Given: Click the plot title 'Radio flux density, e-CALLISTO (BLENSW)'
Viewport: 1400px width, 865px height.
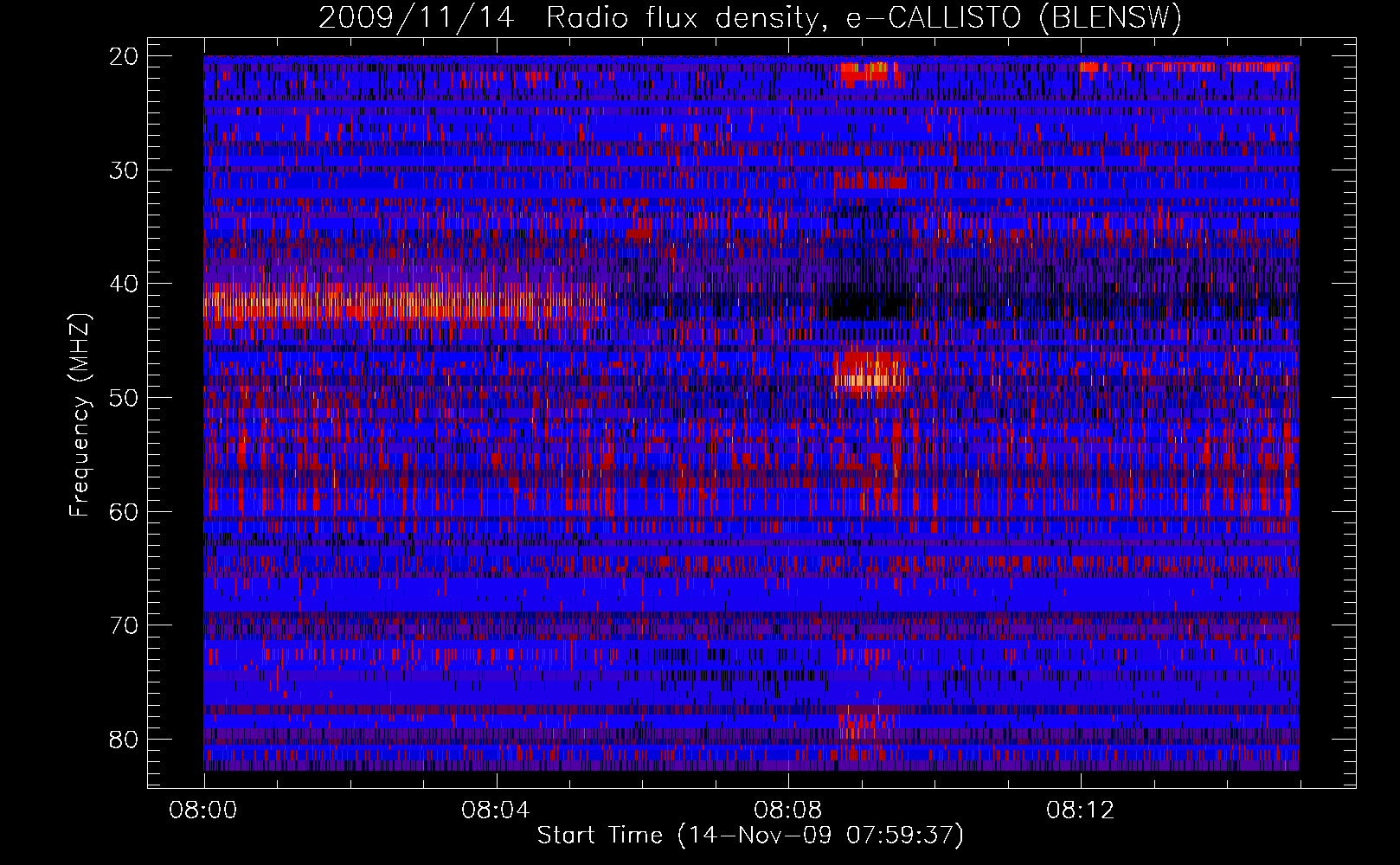Looking at the screenshot, I should [864, 17].
